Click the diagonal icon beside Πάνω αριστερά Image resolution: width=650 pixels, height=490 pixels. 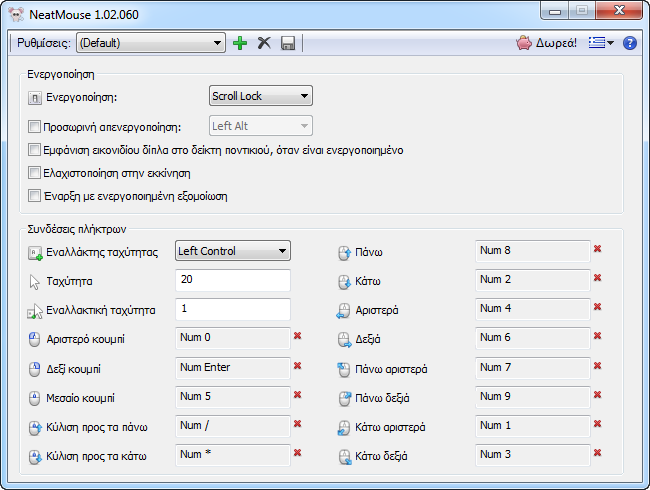[x=344, y=369]
